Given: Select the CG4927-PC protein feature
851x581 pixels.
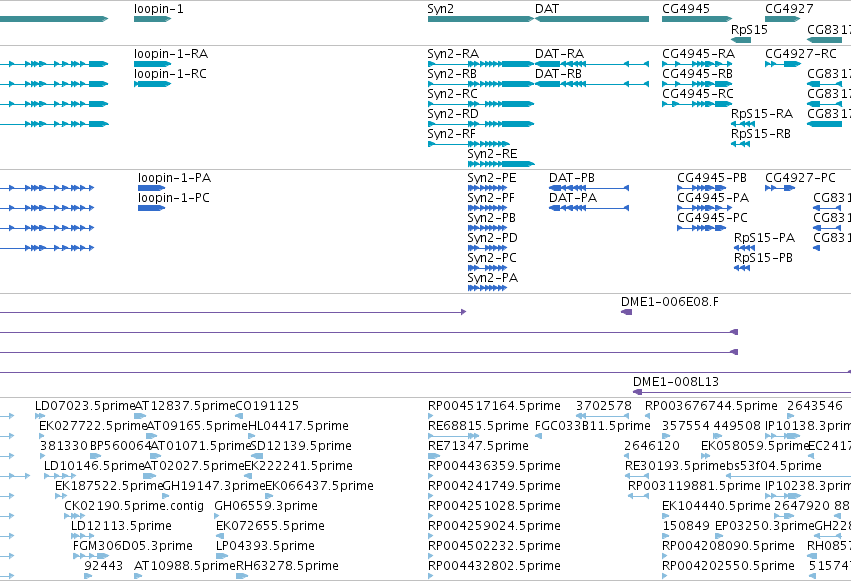Looking at the screenshot, I should [780, 188].
